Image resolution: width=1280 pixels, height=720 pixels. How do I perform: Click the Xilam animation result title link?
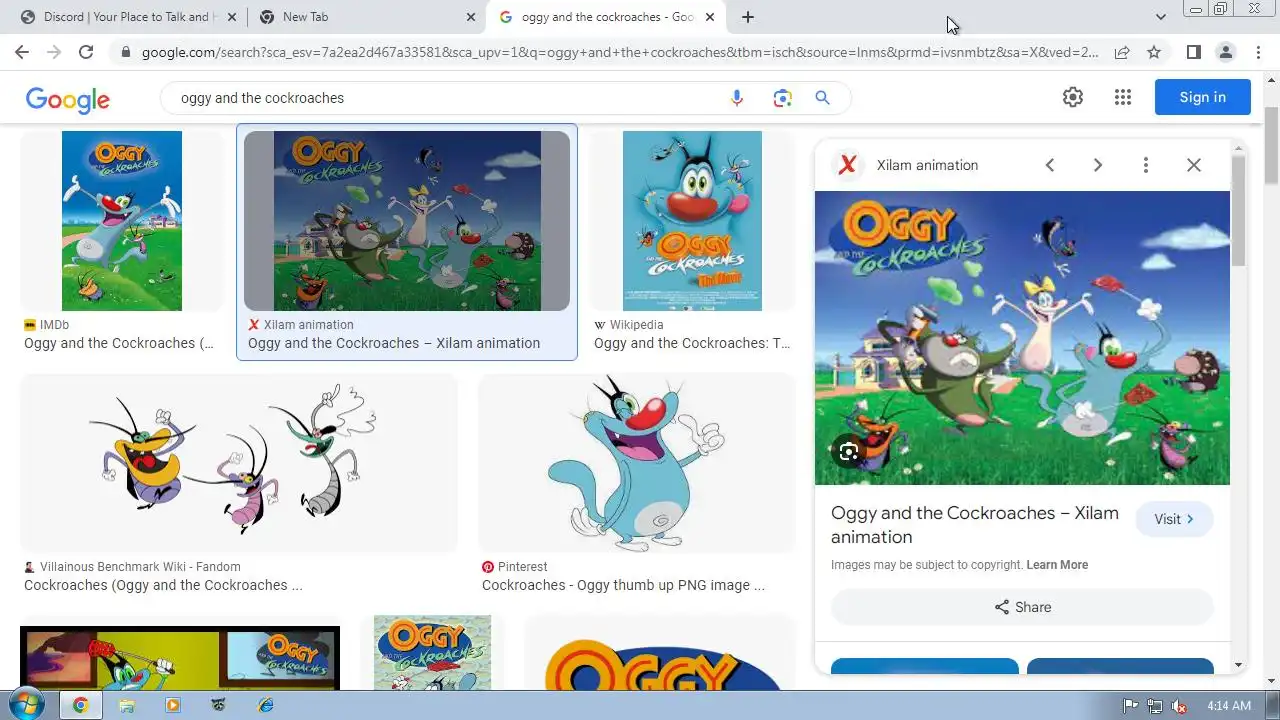(x=394, y=343)
